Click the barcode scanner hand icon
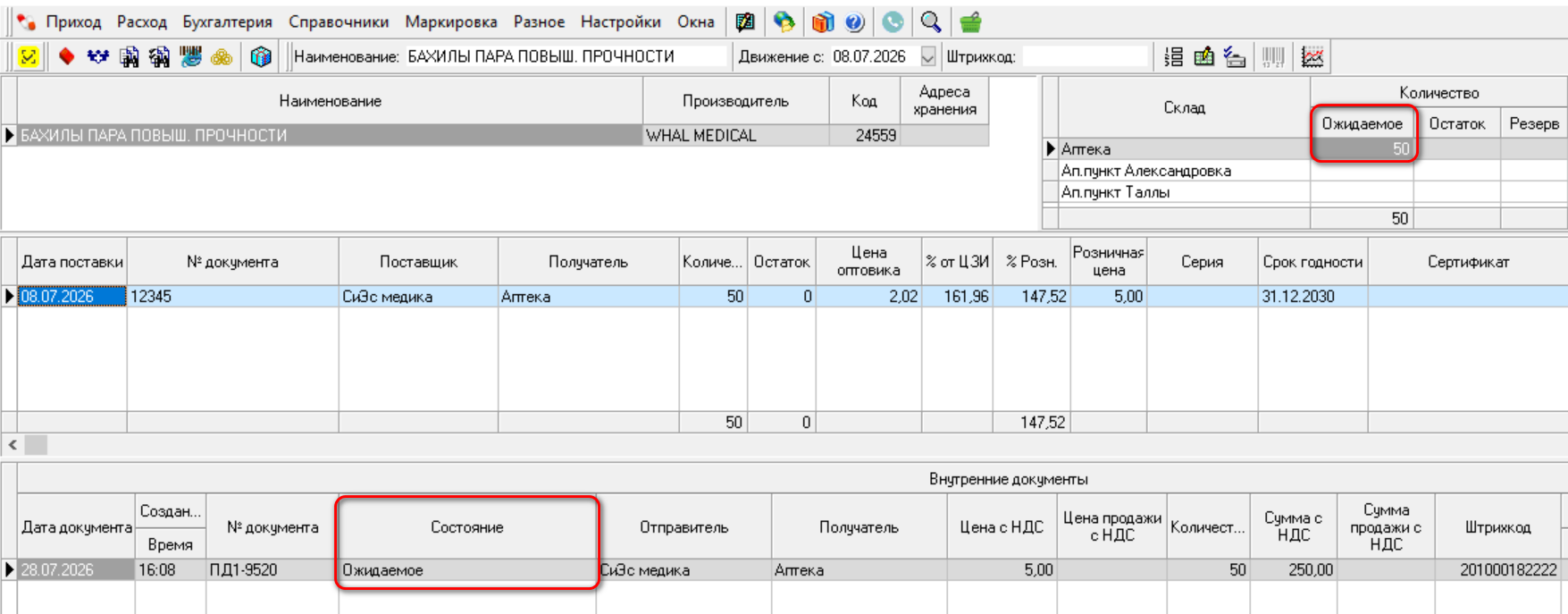The image size is (1568, 614). pos(190,57)
